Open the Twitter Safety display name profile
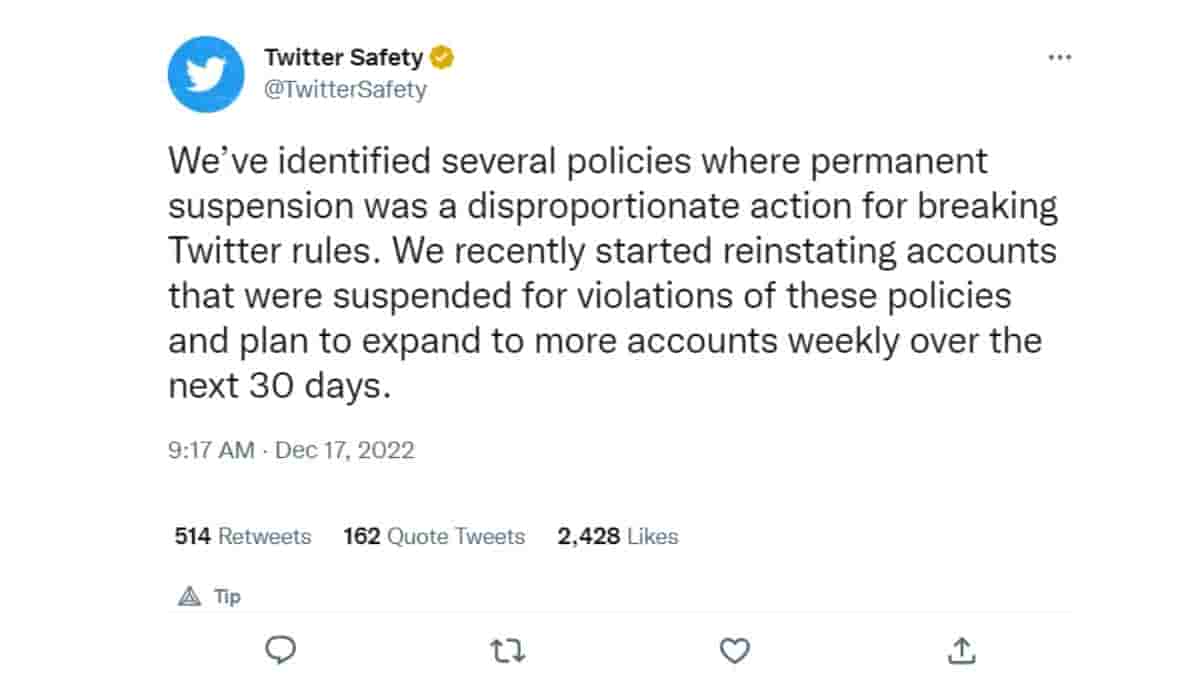 [x=343, y=57]
